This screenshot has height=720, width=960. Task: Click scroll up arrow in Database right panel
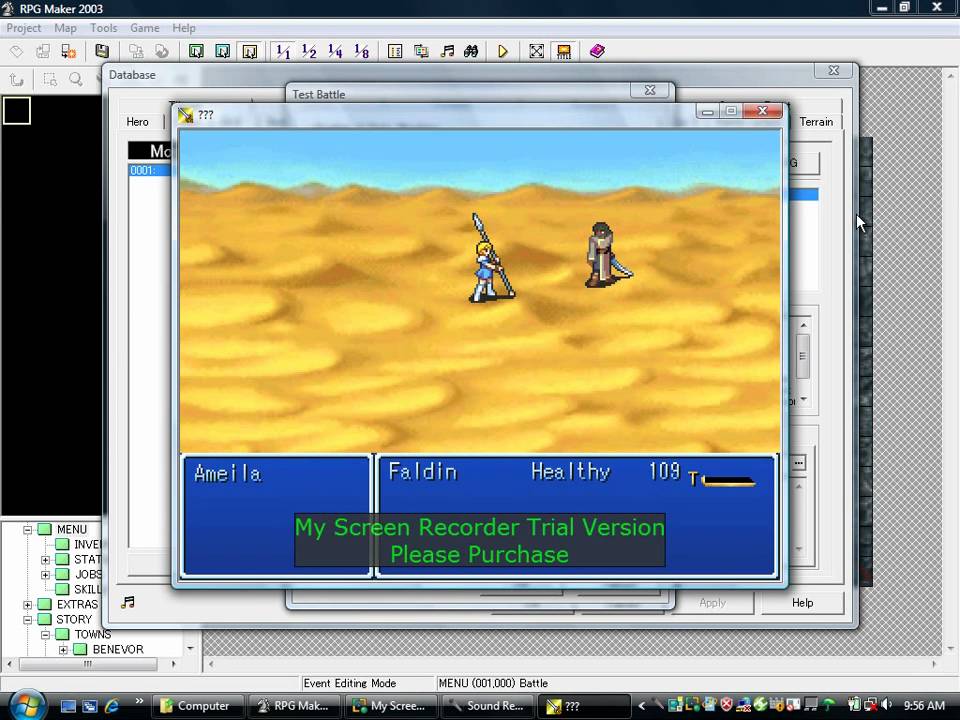point(803,325)
